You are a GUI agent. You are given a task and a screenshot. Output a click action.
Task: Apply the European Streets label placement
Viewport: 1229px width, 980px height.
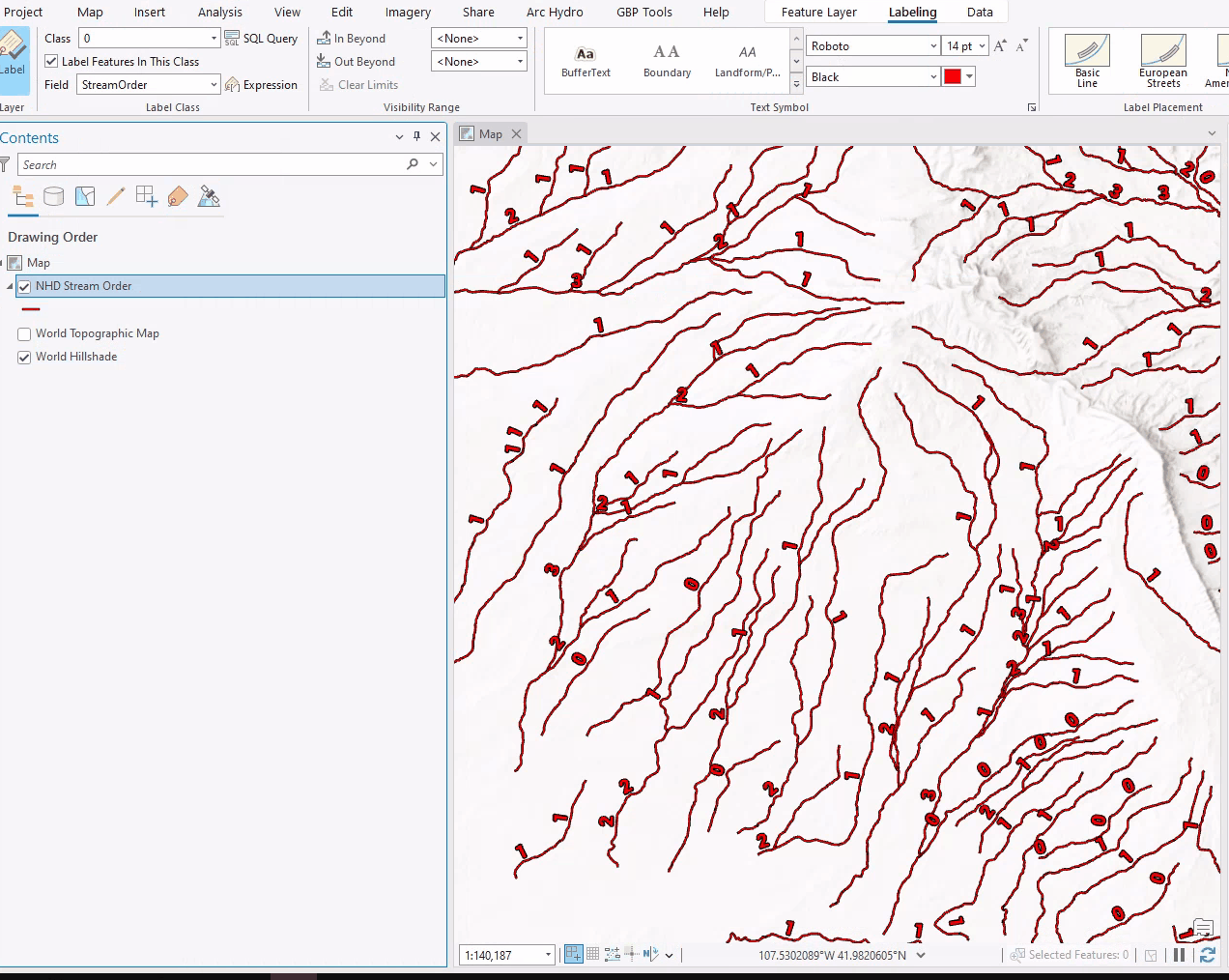(x=1162, y=60)
